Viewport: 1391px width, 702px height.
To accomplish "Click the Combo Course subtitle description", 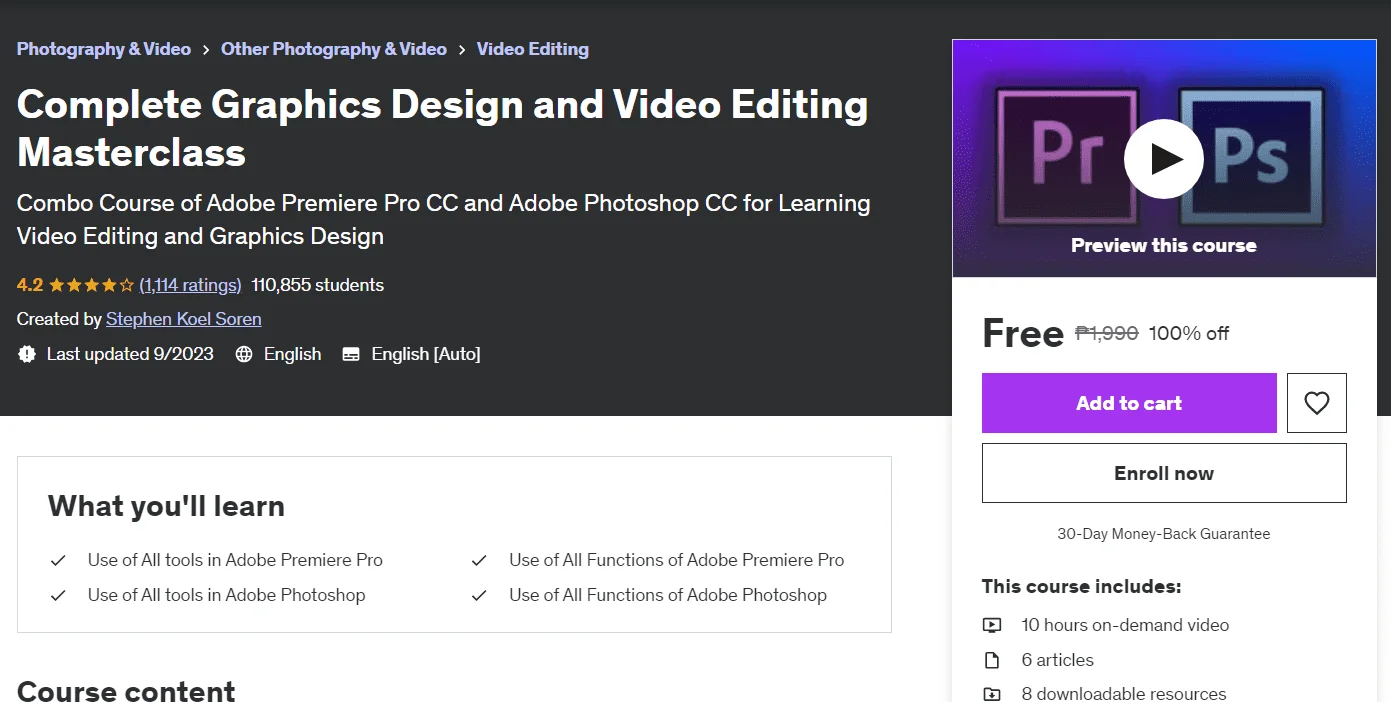I will [x=443, y=219].
